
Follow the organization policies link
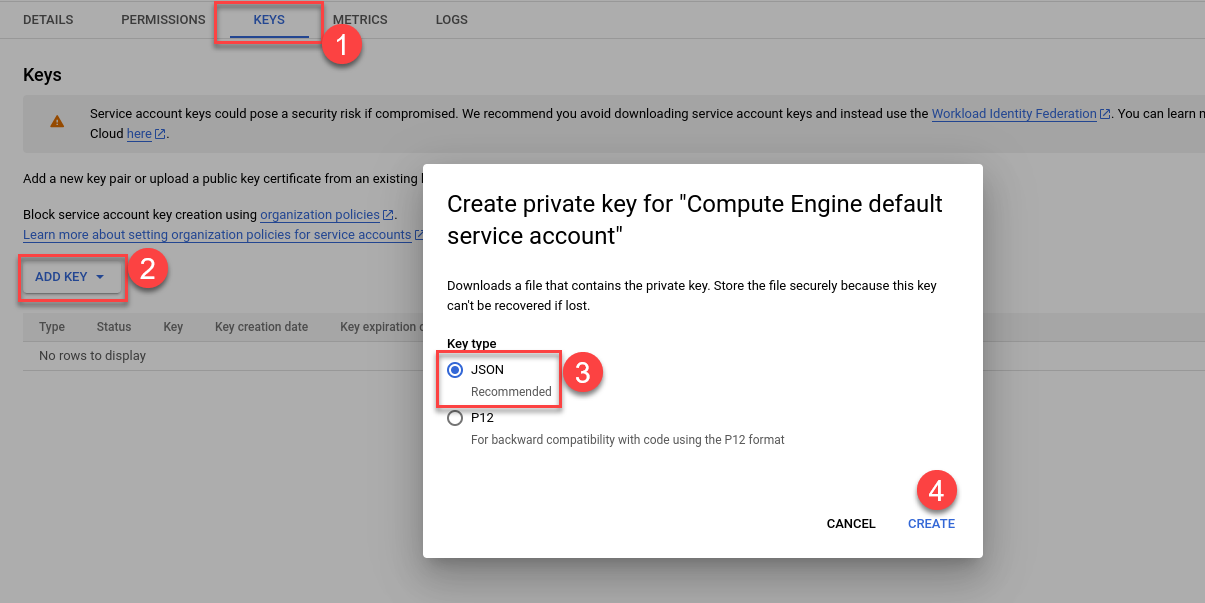[x=320, y=215]
